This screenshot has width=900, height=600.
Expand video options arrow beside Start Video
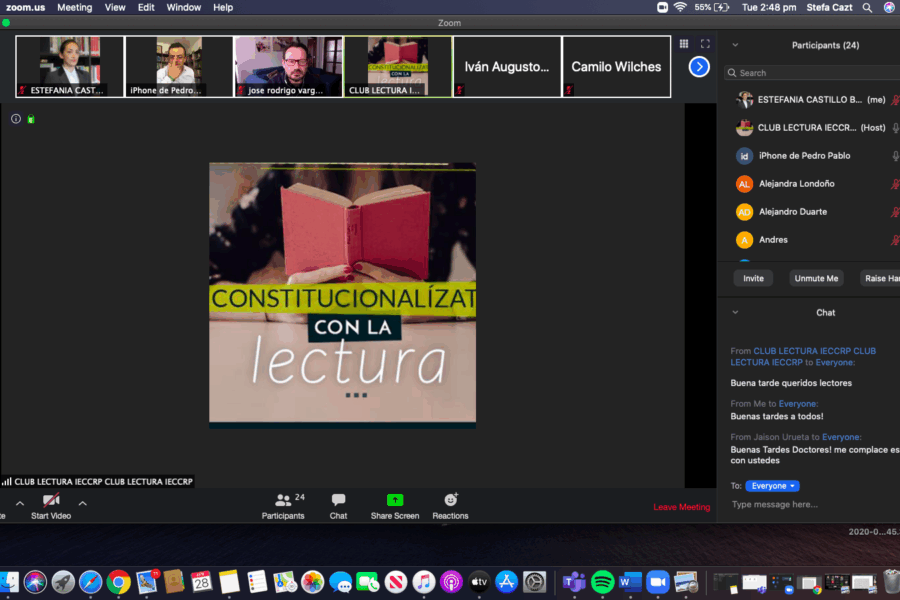pyautogui.click(x=83, y=504)
